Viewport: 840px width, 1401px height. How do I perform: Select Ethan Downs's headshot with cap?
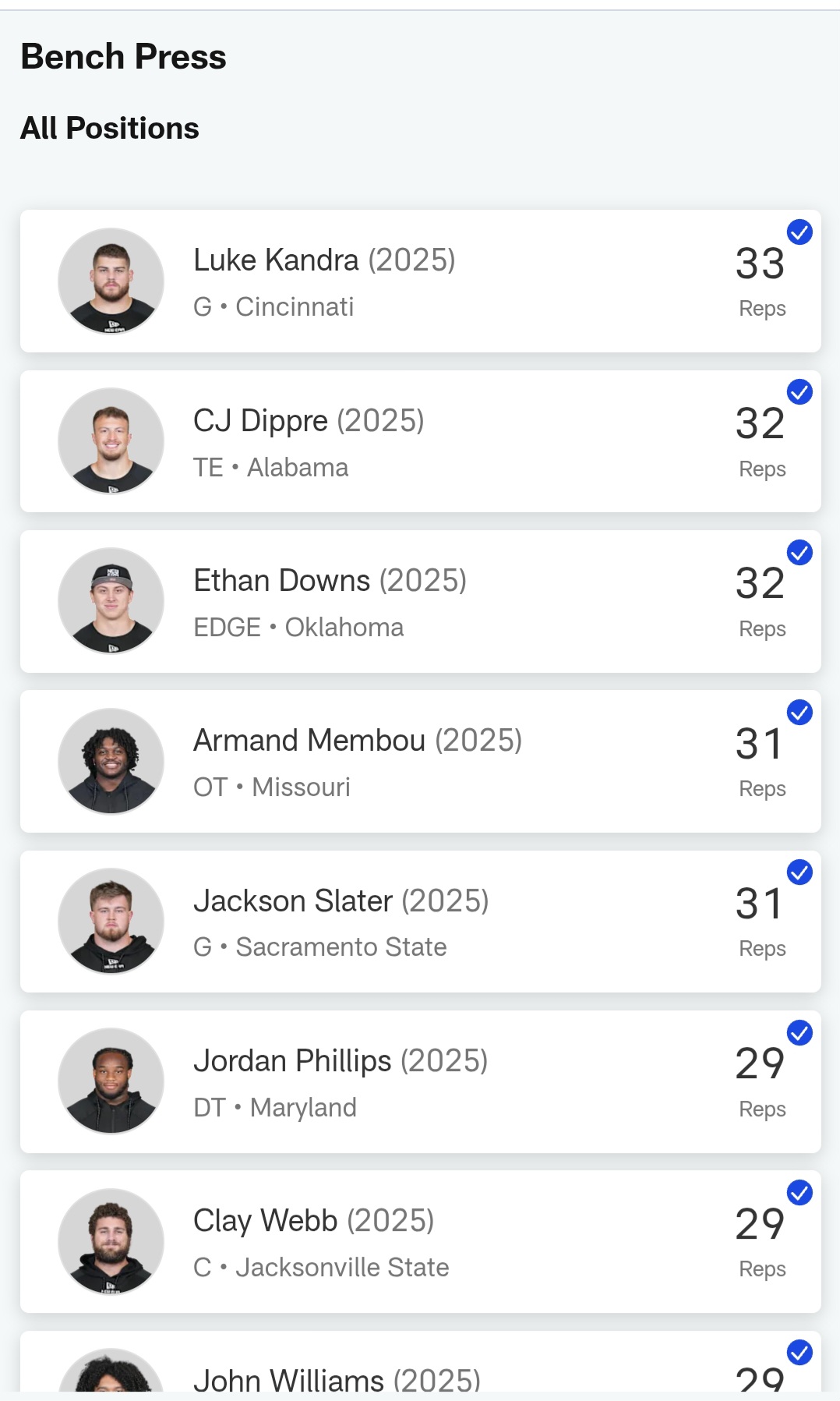pos(111,600)
